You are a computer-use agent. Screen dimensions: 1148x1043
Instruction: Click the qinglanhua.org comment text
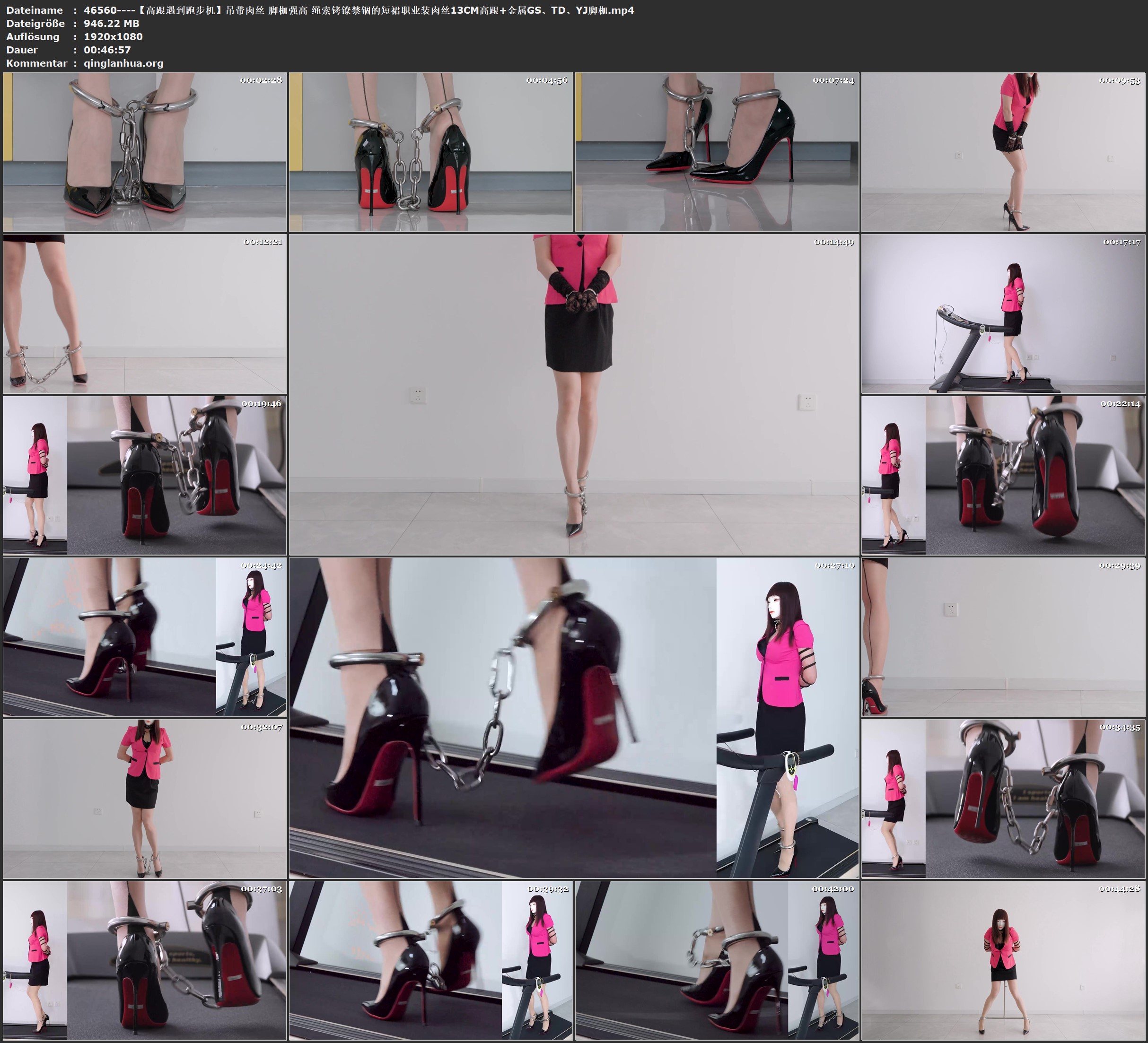click(x=123, y=63)
